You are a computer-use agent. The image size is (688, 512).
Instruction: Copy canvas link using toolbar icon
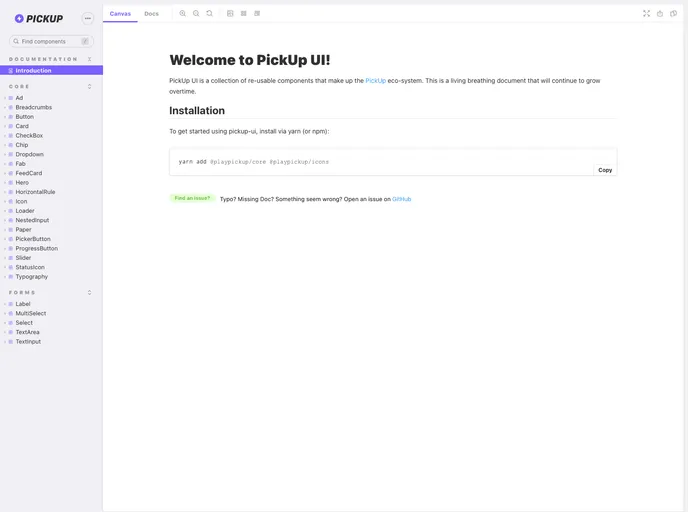673,14
